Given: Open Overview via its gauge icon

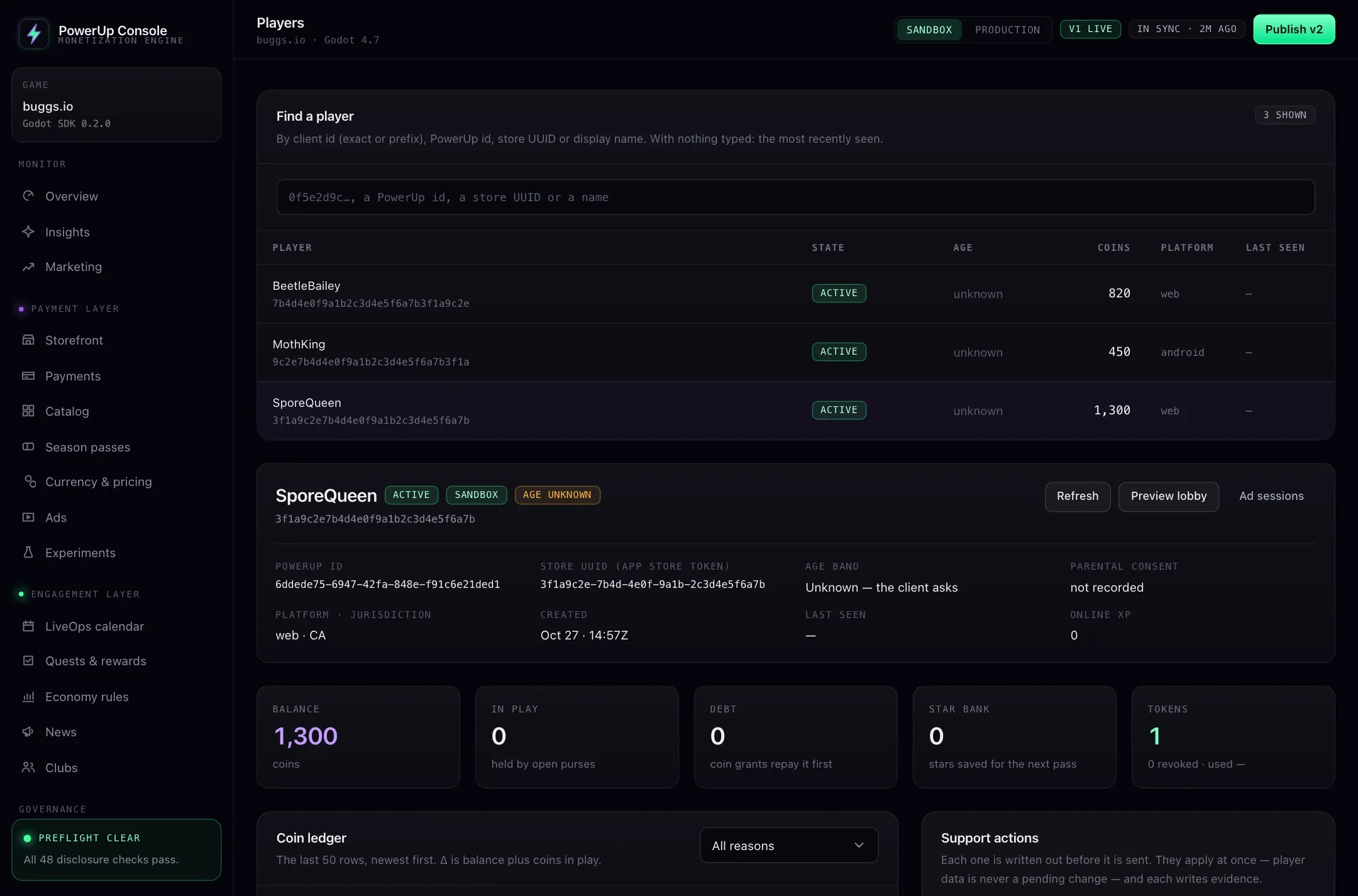Looking at the screenshot, I should (x=28, y=196).
